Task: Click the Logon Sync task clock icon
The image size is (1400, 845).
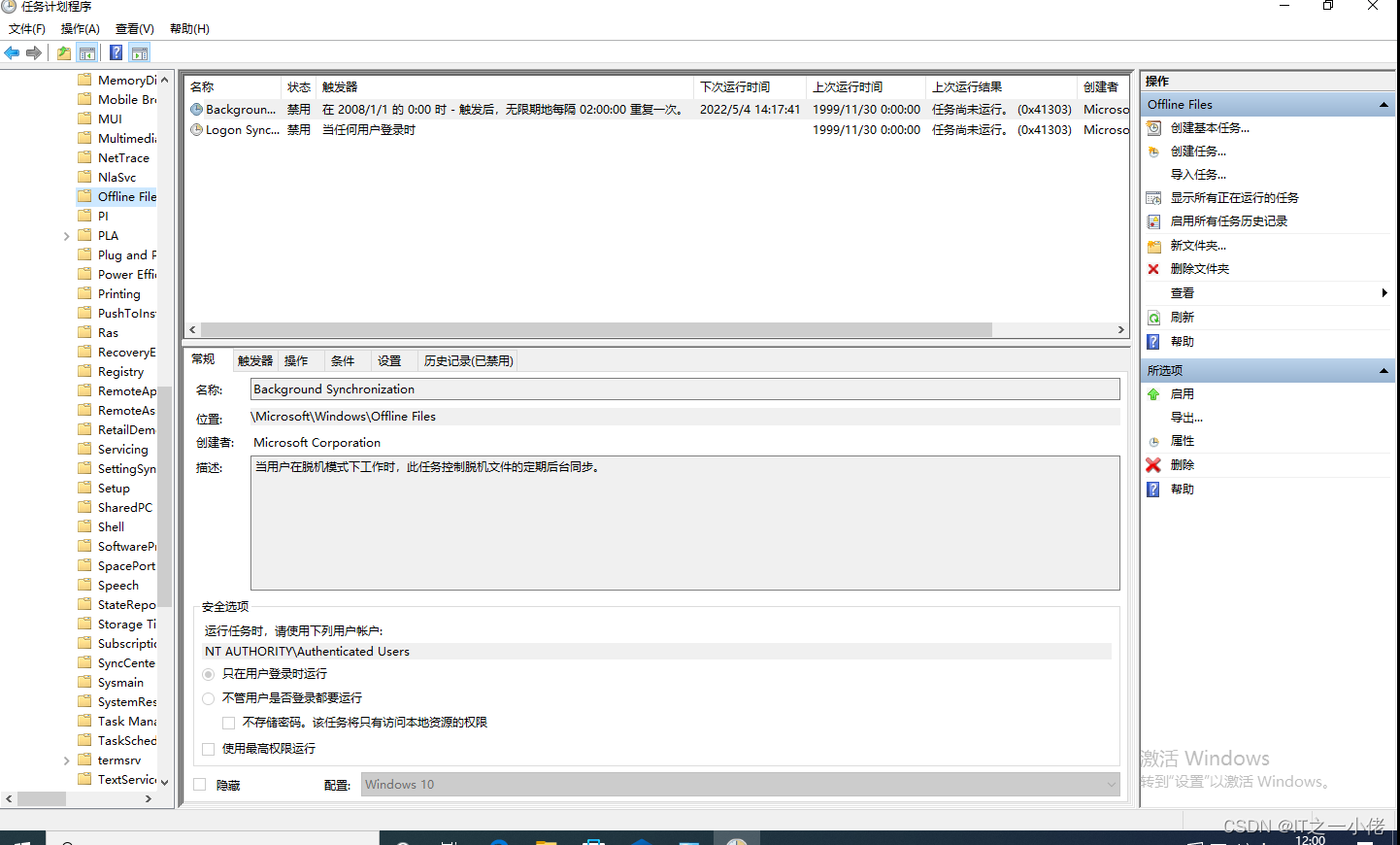Action: coord(196,129)
